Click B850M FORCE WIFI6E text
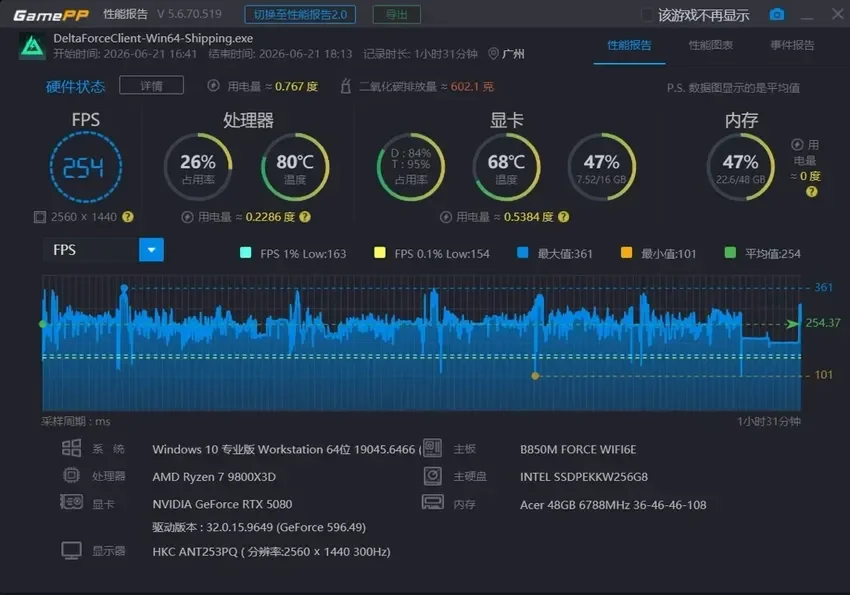Image resolution: width=850 pixels, height=595 pixels. click(578, 450)
